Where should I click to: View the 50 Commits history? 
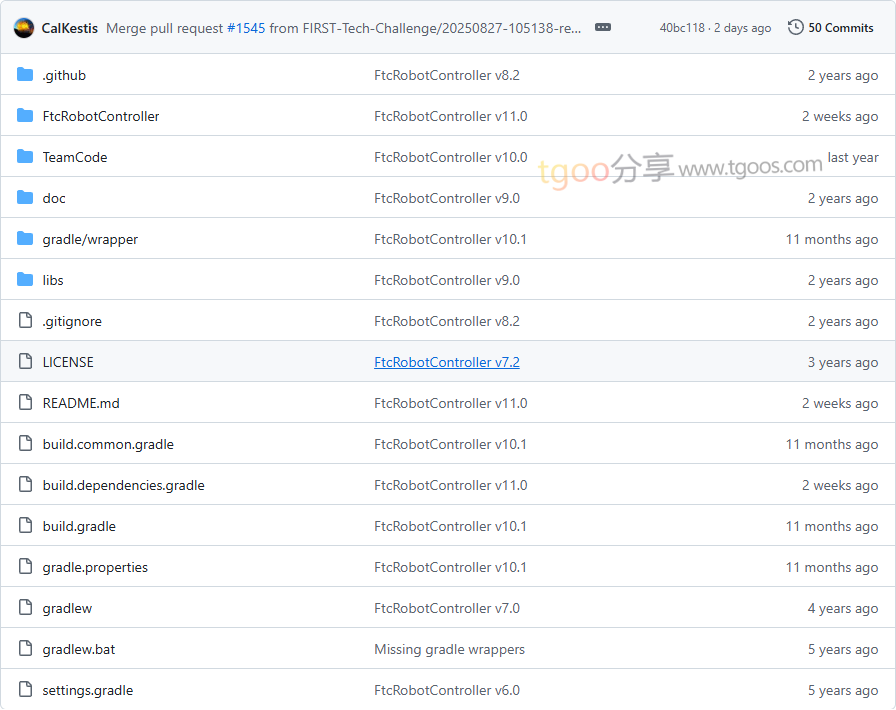point(841,28)
